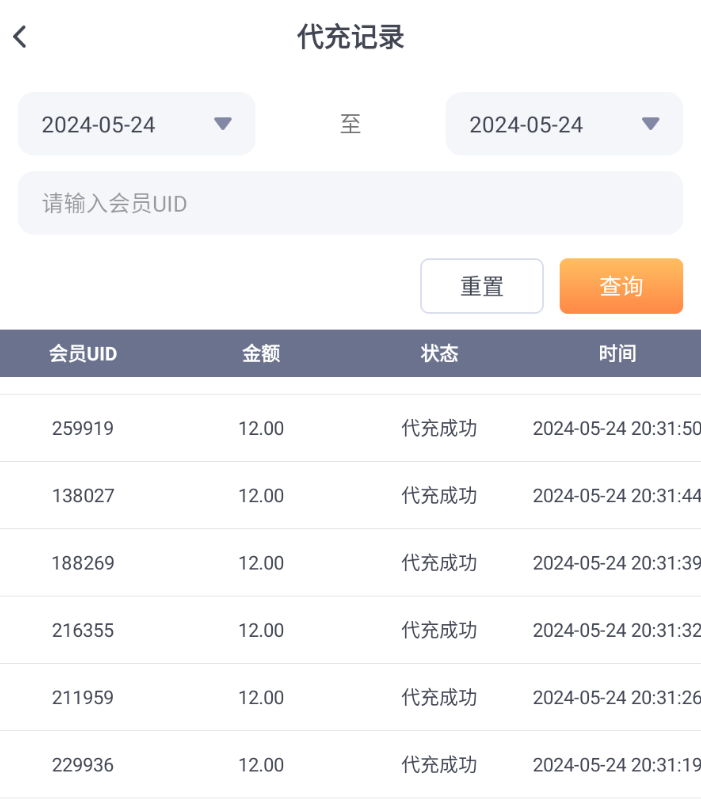The image size is (701, 800).
Task: Select the record with UID 216355
Action: [x=83, y=630]
